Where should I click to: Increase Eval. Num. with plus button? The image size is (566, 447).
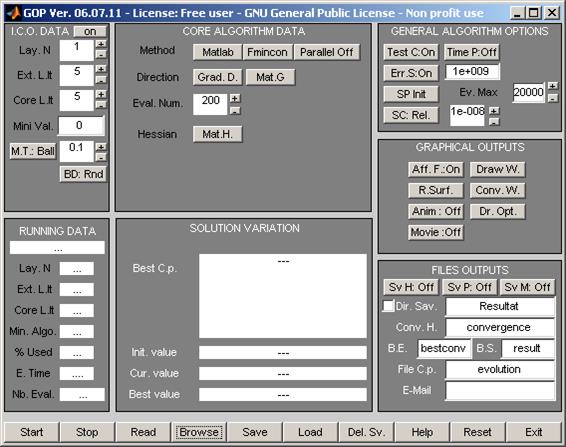(235, 98)
